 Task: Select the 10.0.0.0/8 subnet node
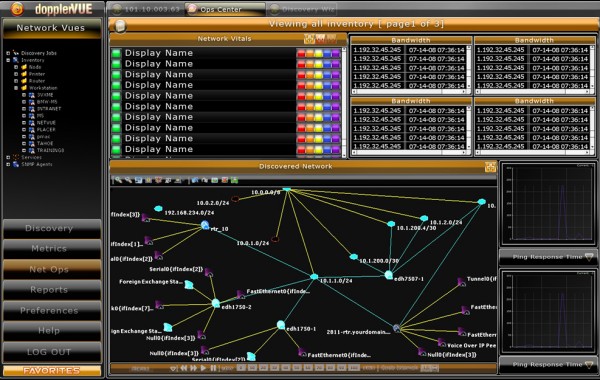[x=287, y=189]
